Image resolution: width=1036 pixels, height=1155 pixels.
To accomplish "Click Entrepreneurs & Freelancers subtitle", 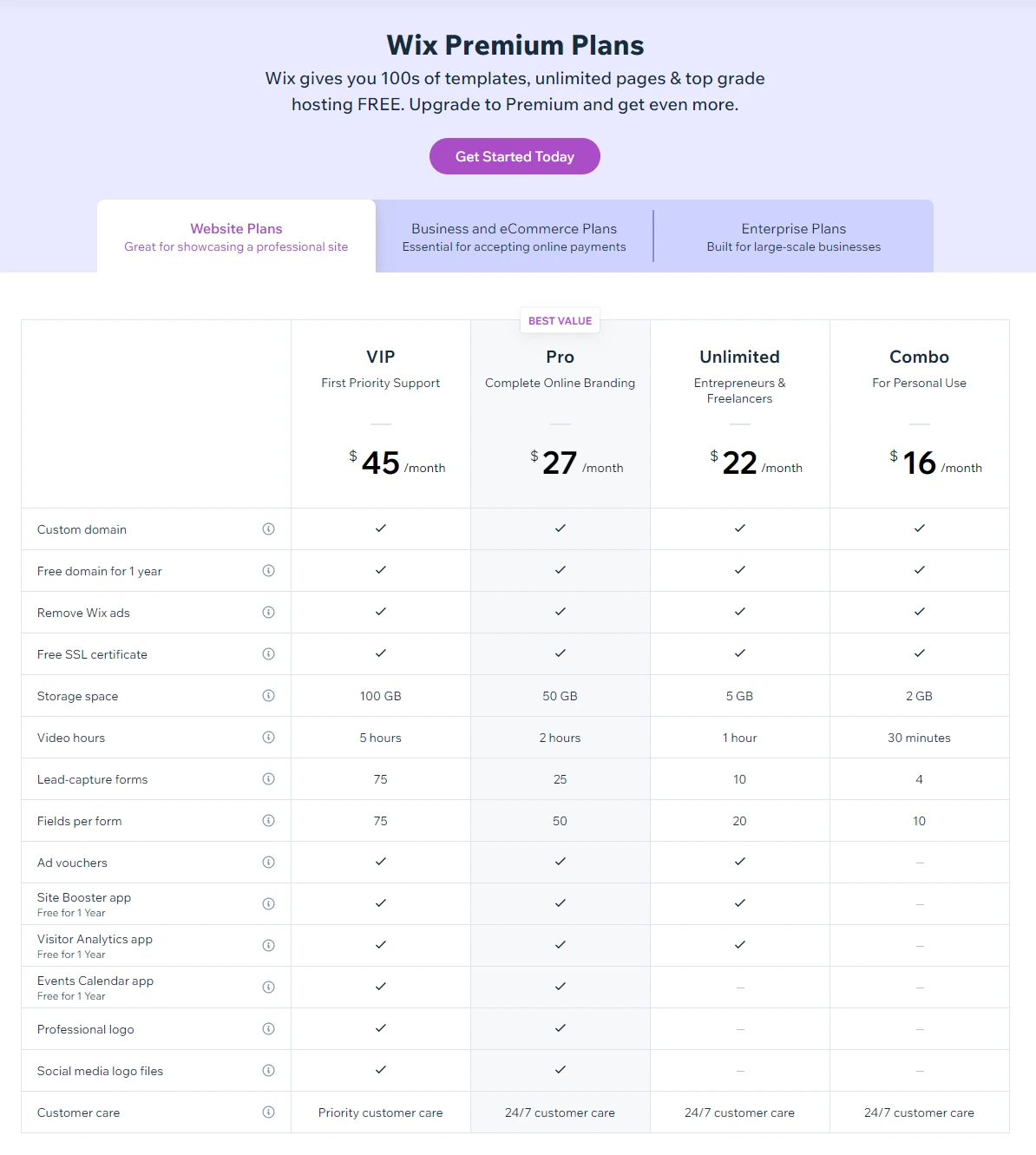I will [x=740, y=390].
